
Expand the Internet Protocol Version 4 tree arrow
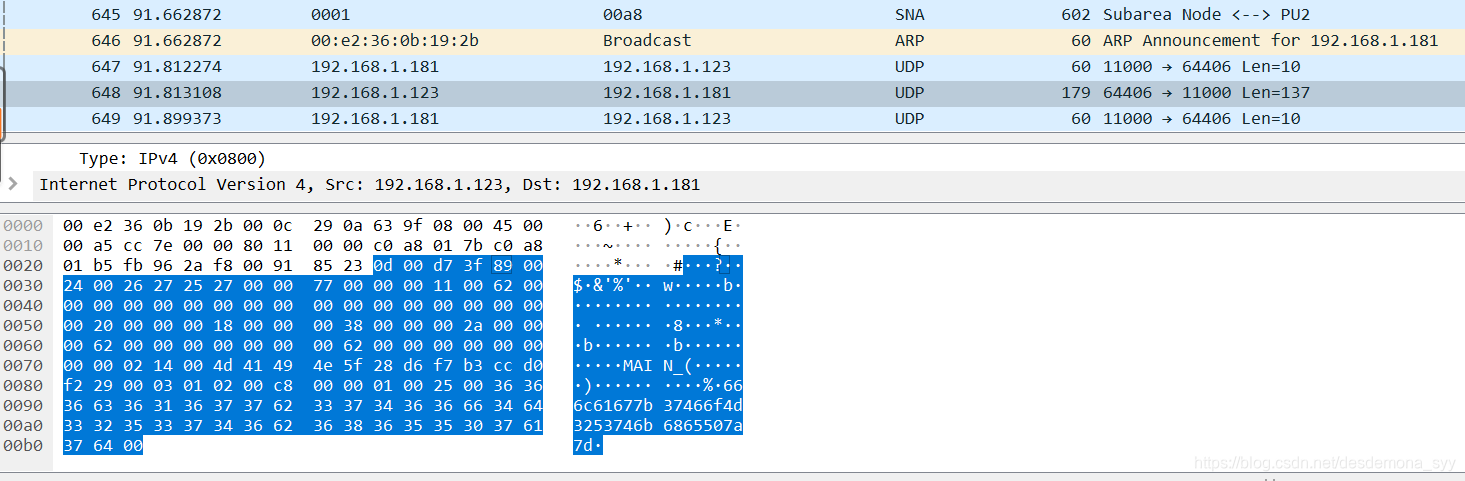tap(13, 184)
